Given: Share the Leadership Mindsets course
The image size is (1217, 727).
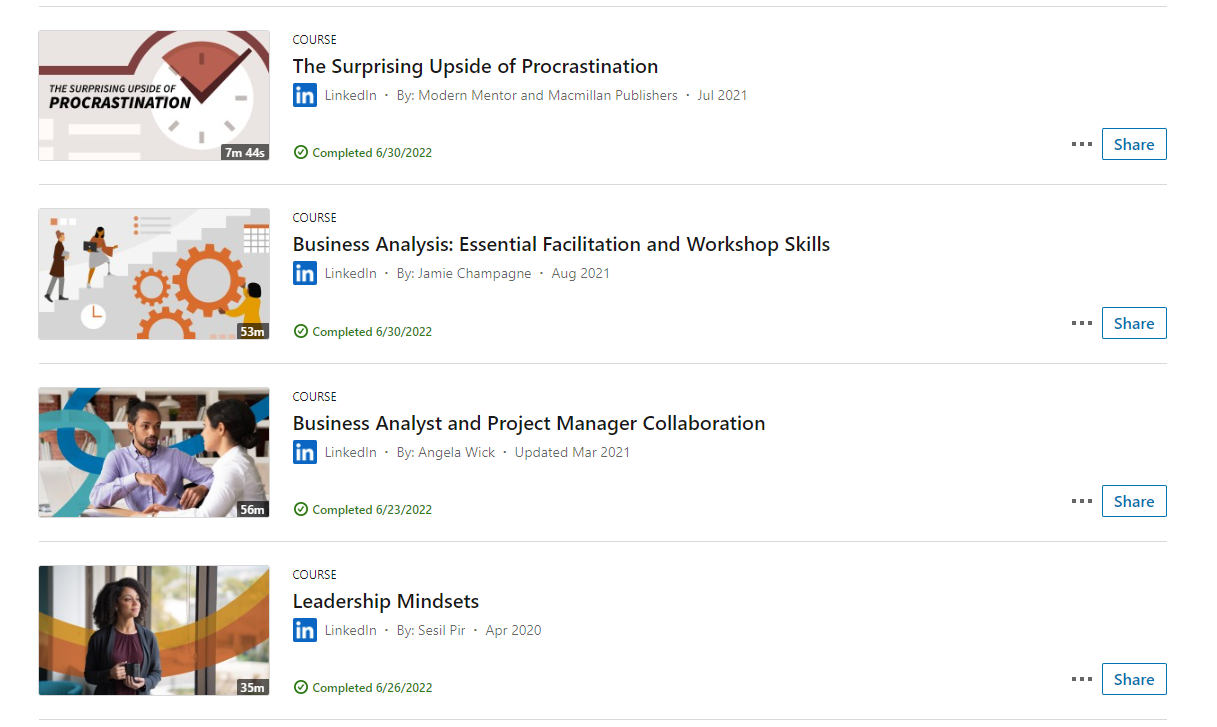Looking at the screenshot, I should tap(1134, 679).
